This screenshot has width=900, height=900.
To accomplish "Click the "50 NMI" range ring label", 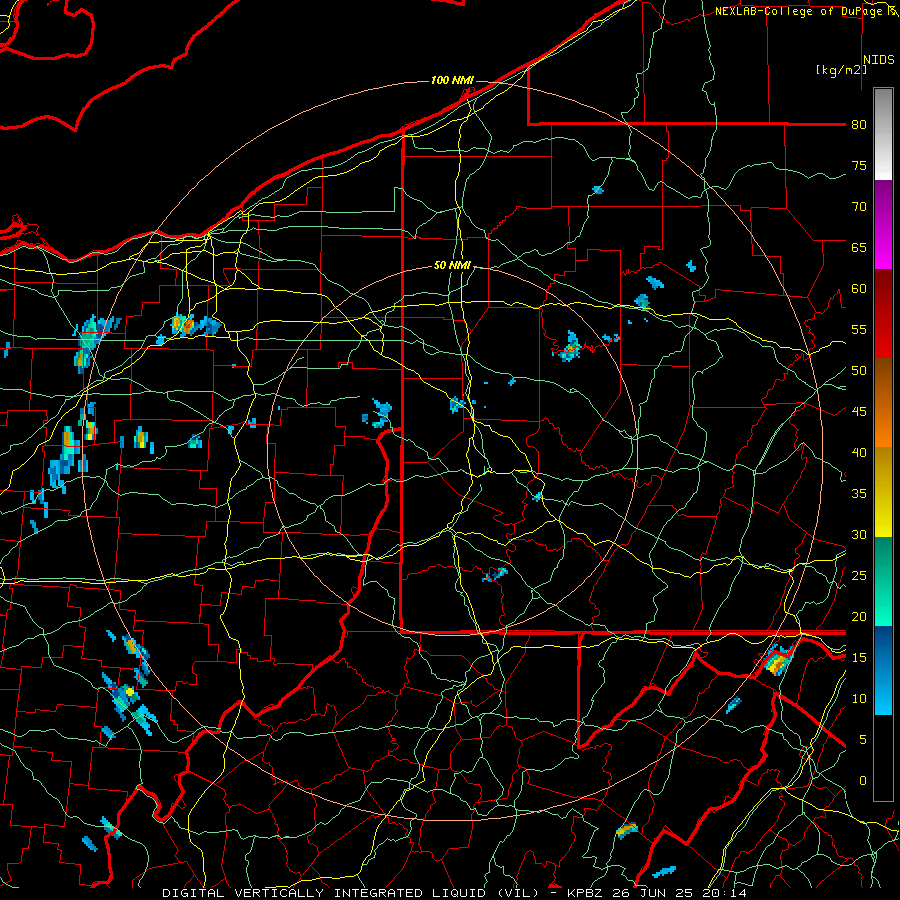I will (452, 265).
